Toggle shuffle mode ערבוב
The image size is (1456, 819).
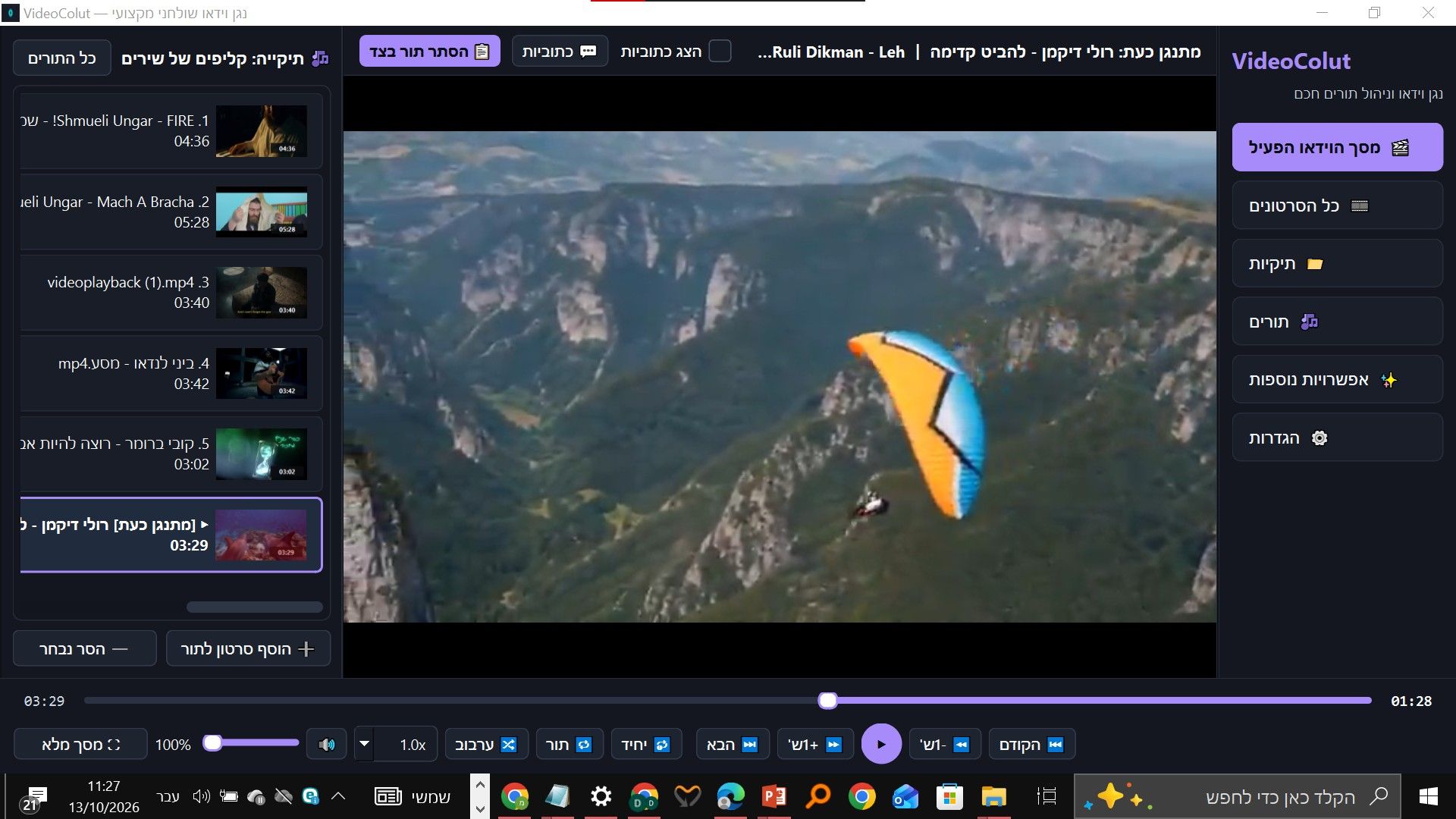[x=486, y=745]
